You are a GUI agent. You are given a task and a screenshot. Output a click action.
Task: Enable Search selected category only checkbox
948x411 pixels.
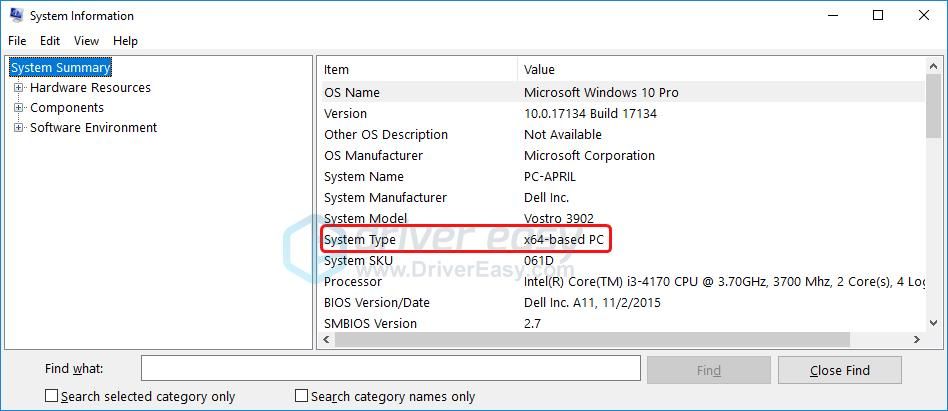coord(52,396)
